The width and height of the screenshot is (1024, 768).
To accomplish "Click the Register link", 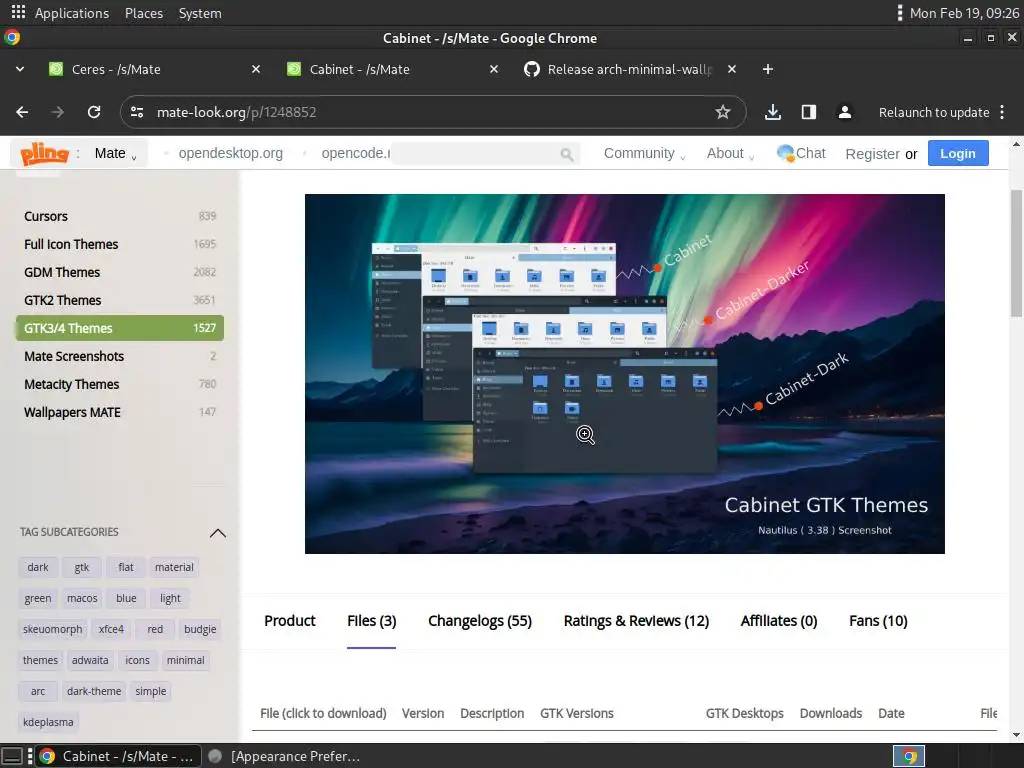I will (x=872, y=154).
